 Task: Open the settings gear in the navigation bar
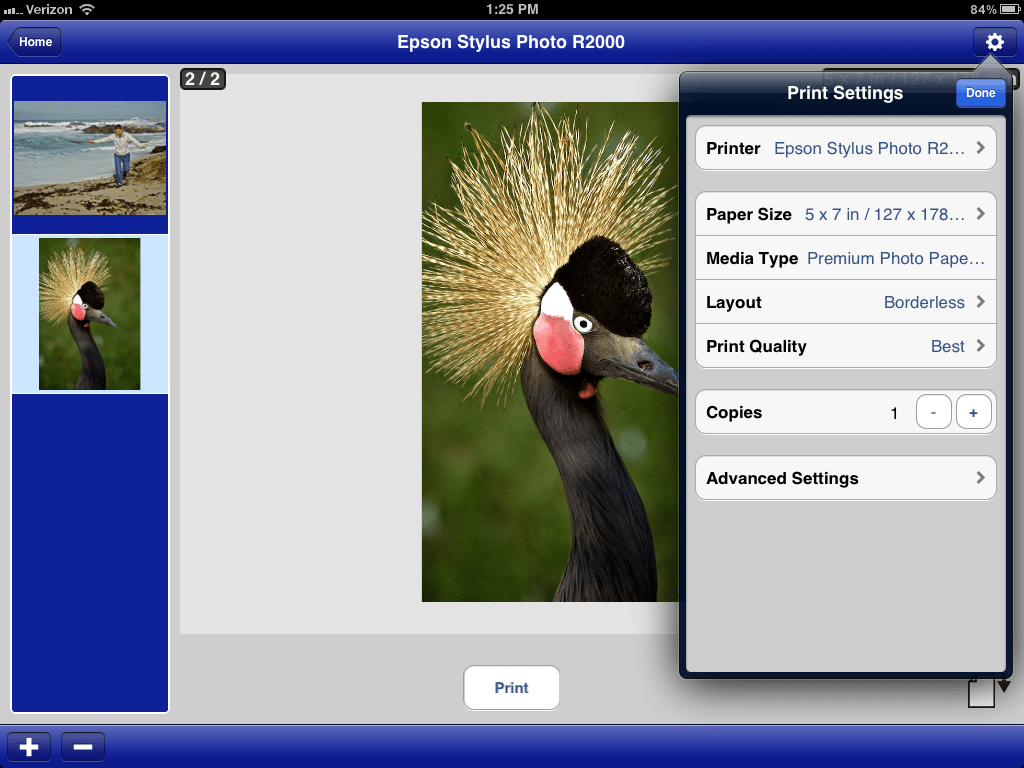tap(993, 42)
